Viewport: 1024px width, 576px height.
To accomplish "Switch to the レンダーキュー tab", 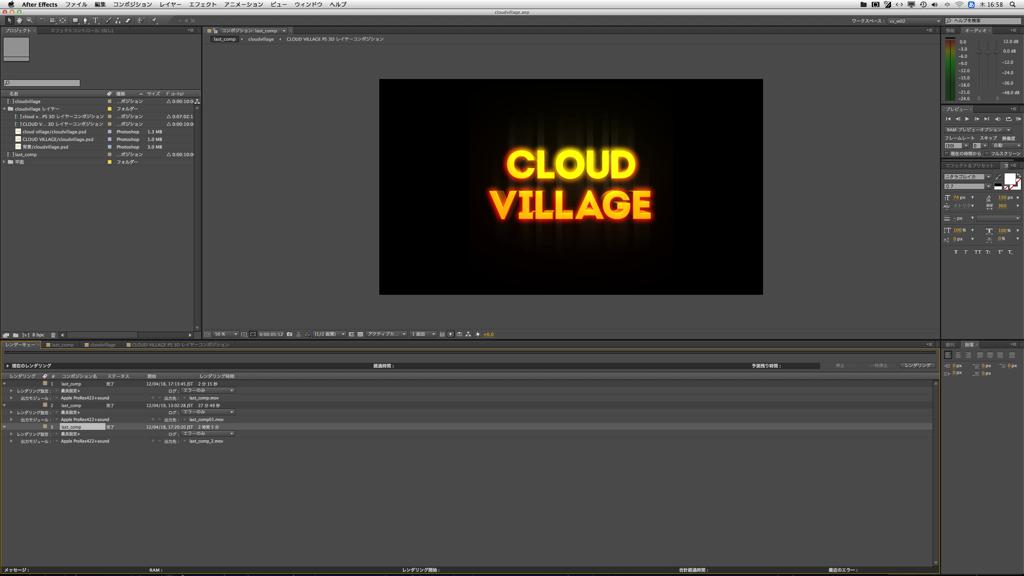I will tap(20, 345).
